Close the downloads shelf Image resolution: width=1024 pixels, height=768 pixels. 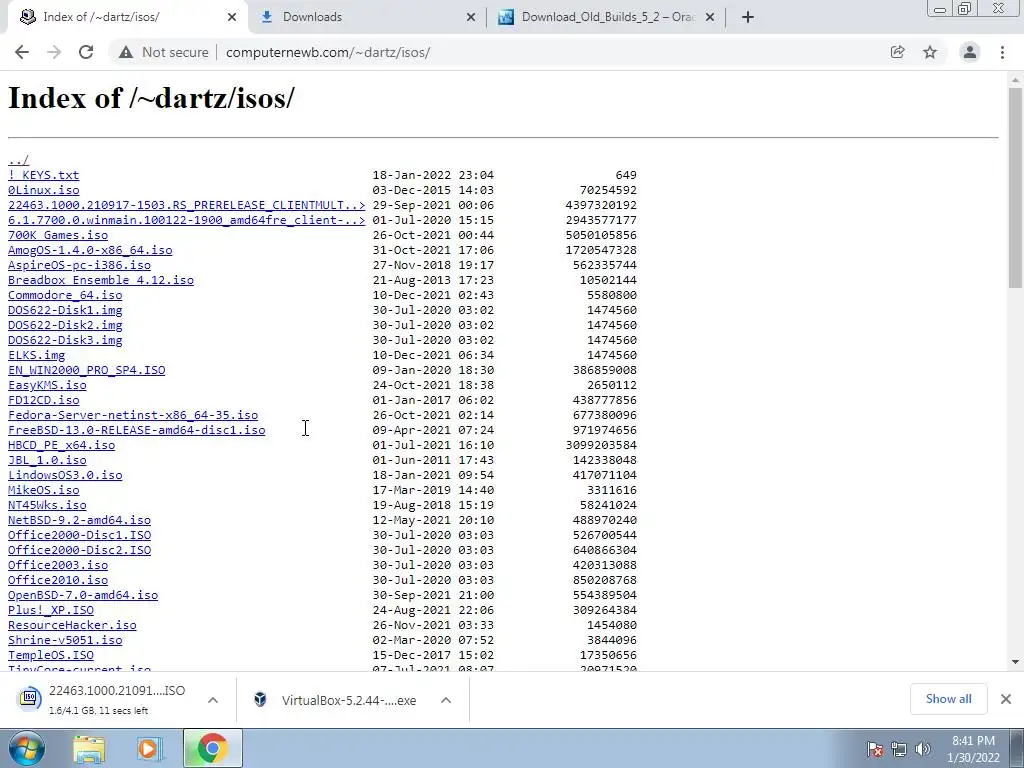point(1006,699)
